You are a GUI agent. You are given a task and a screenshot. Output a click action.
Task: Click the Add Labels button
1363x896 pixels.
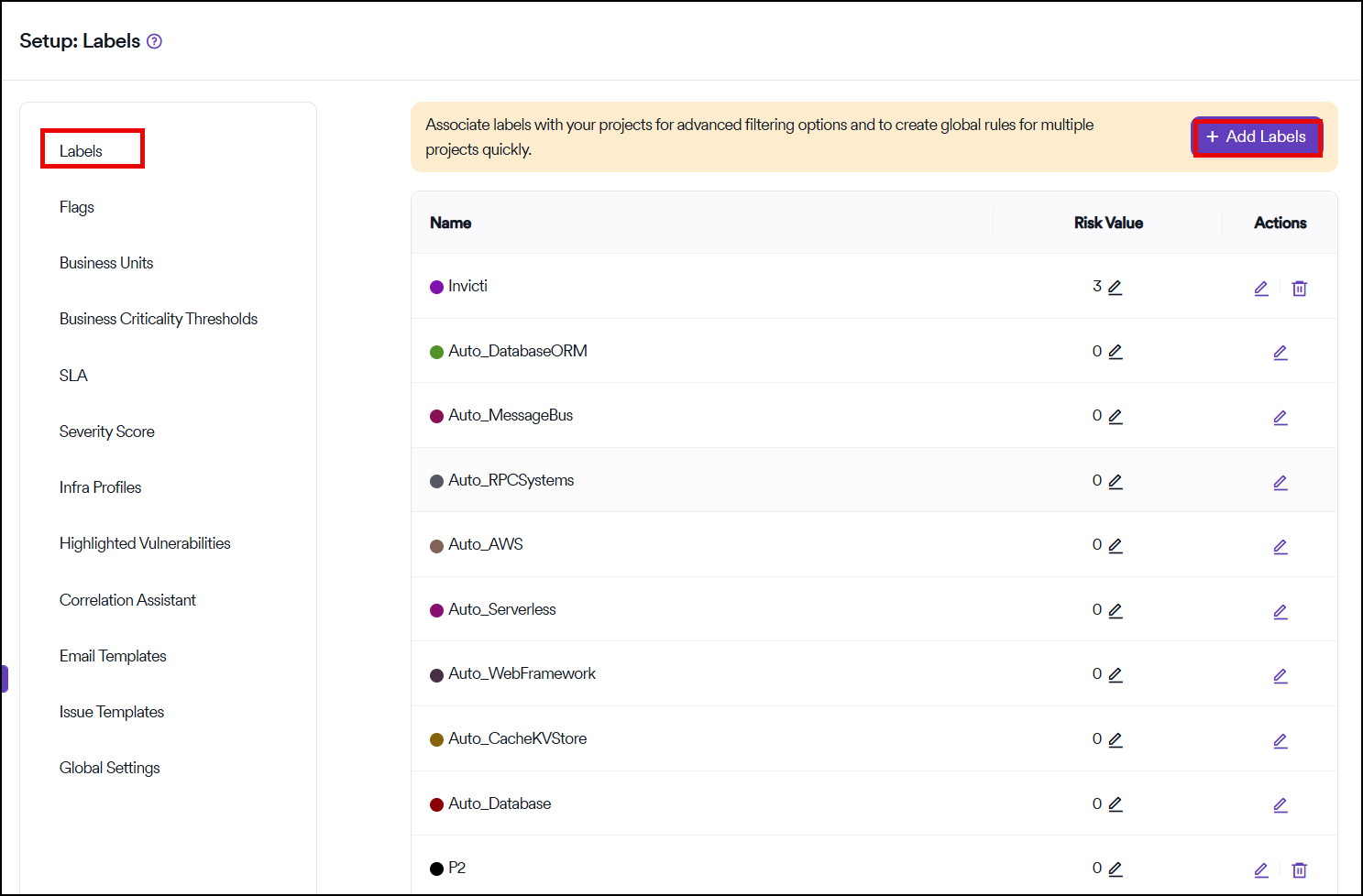[x=1256, y=137]
